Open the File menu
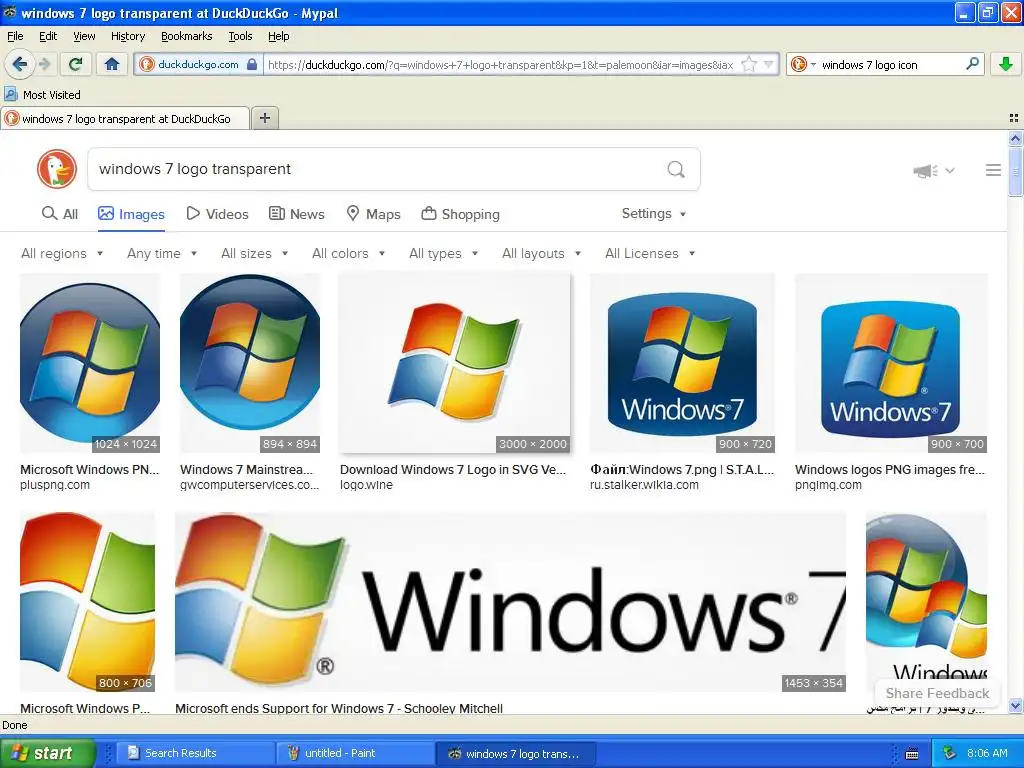 (15, 36)
